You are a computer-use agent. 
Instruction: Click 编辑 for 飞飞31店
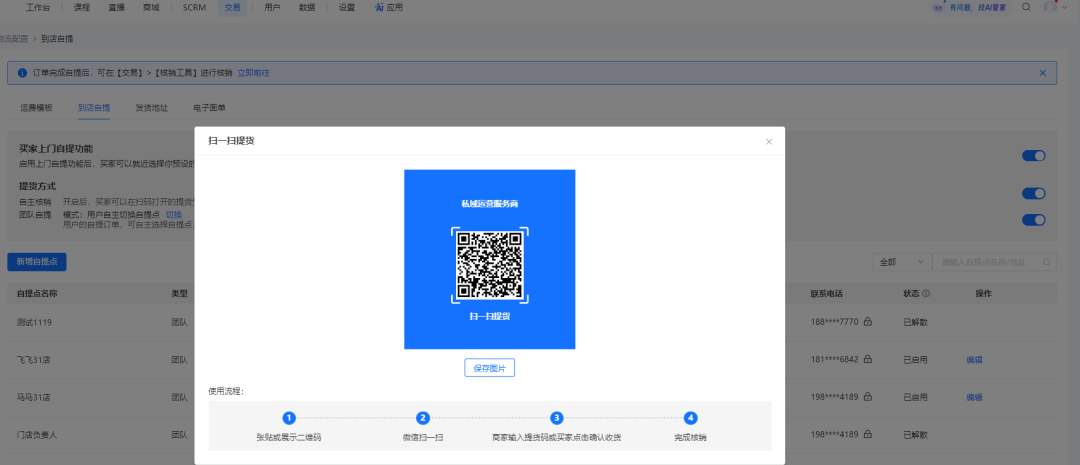click(x=974, y=360)
